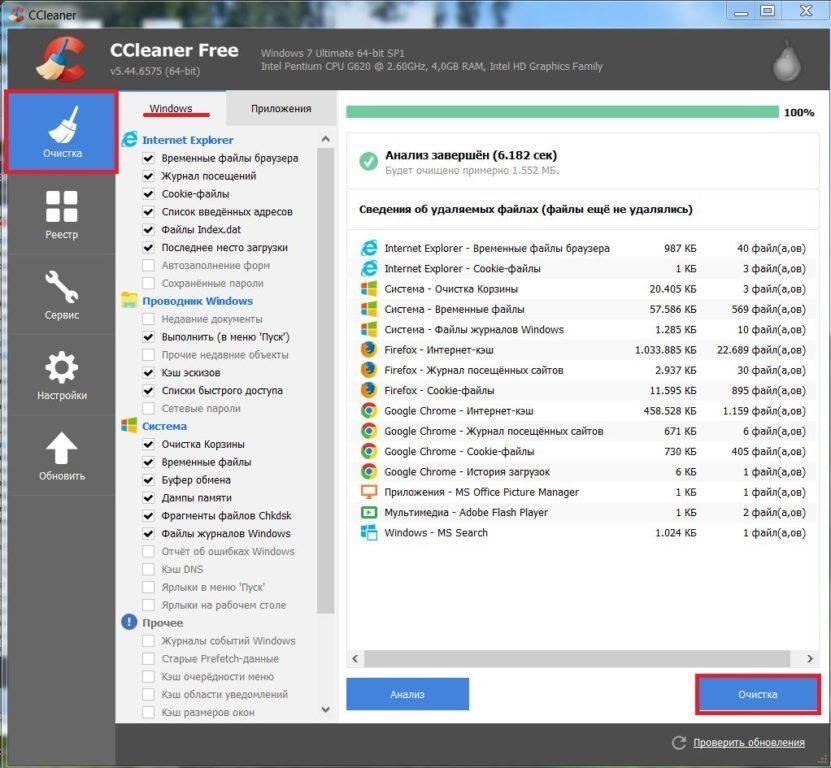Enable Сохранённые пароли checkbox

click(148, 283)
